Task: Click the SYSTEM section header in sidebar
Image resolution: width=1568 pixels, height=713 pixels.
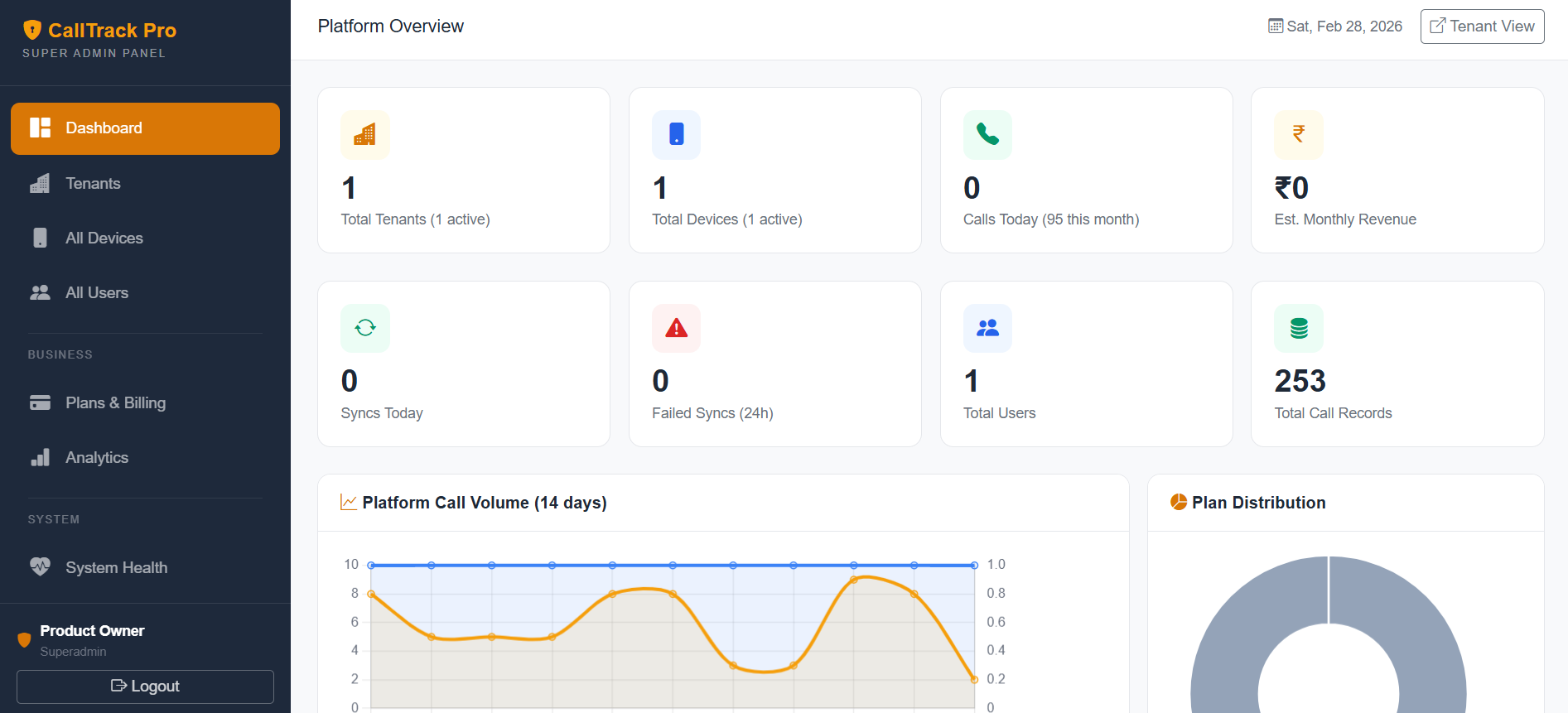Action: click(x=54, y=519)
